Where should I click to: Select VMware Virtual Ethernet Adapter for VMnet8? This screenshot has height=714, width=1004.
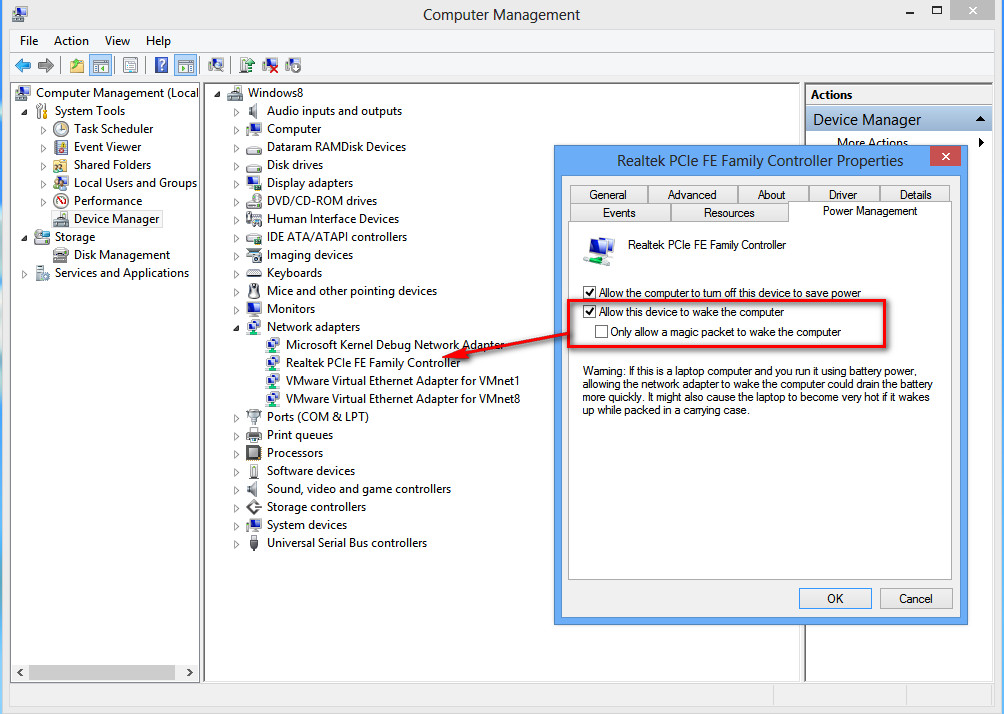(403, 398)
